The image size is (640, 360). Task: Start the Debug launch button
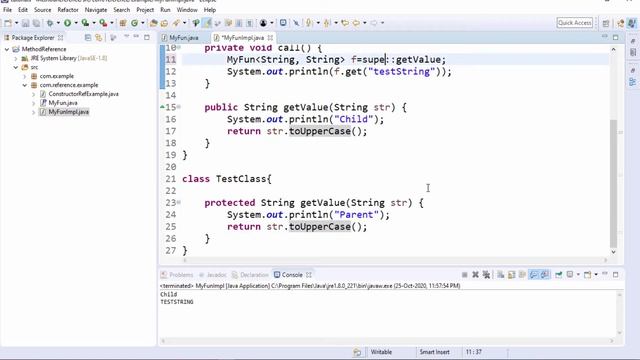point(50,23)
